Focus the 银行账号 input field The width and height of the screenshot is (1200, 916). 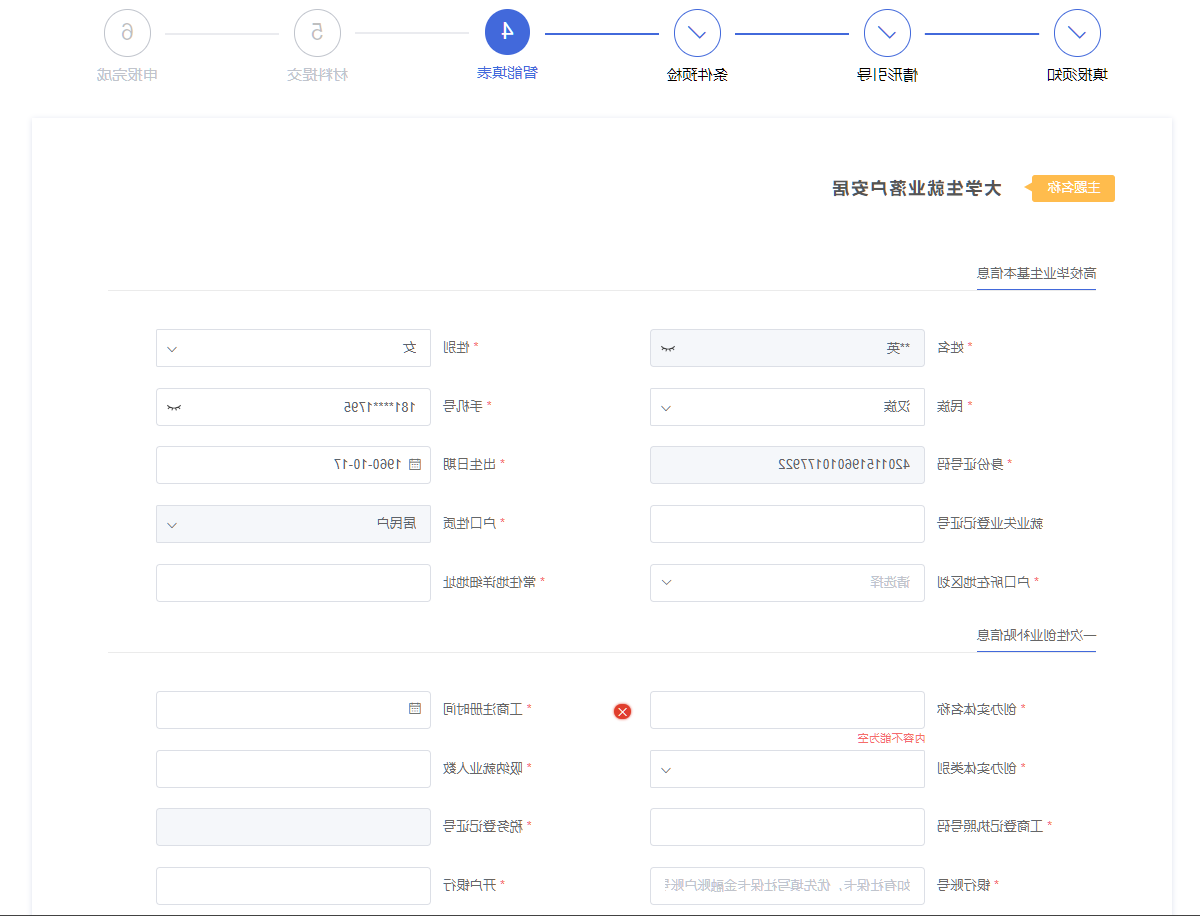[x=787, y=886]
